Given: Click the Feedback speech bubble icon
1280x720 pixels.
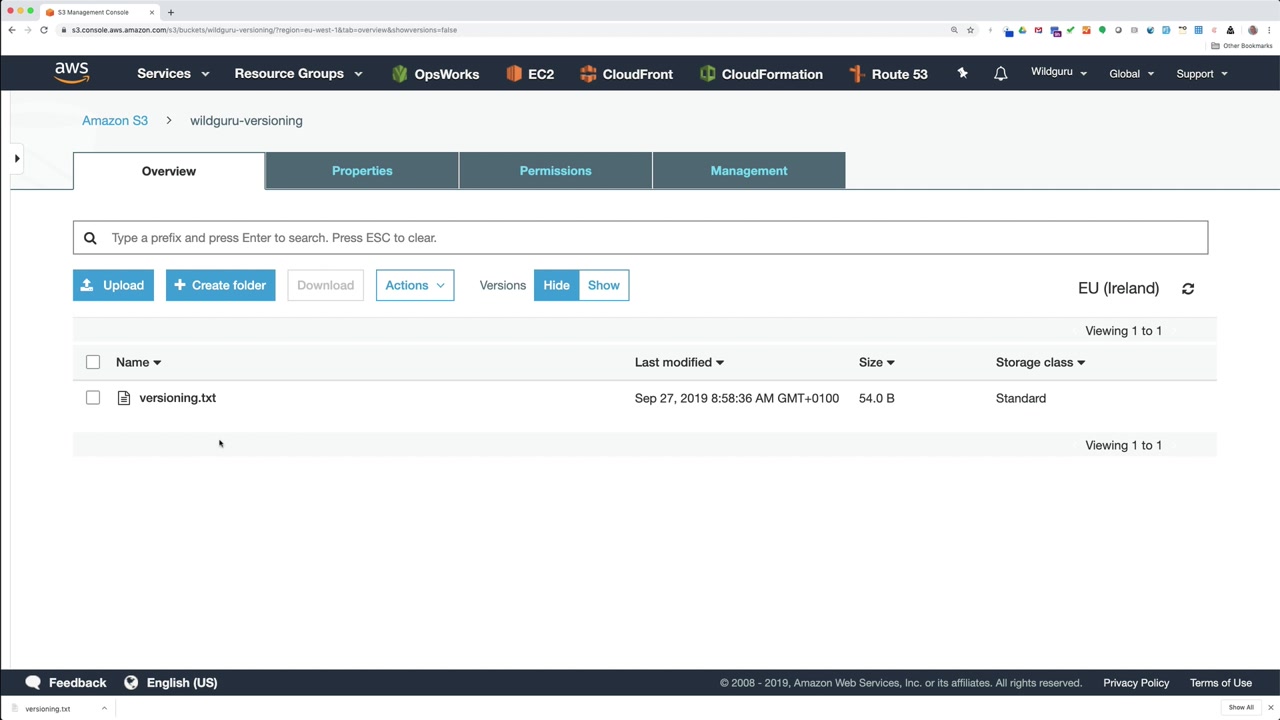Looking at the screenshot, I should tap(33, 682).
